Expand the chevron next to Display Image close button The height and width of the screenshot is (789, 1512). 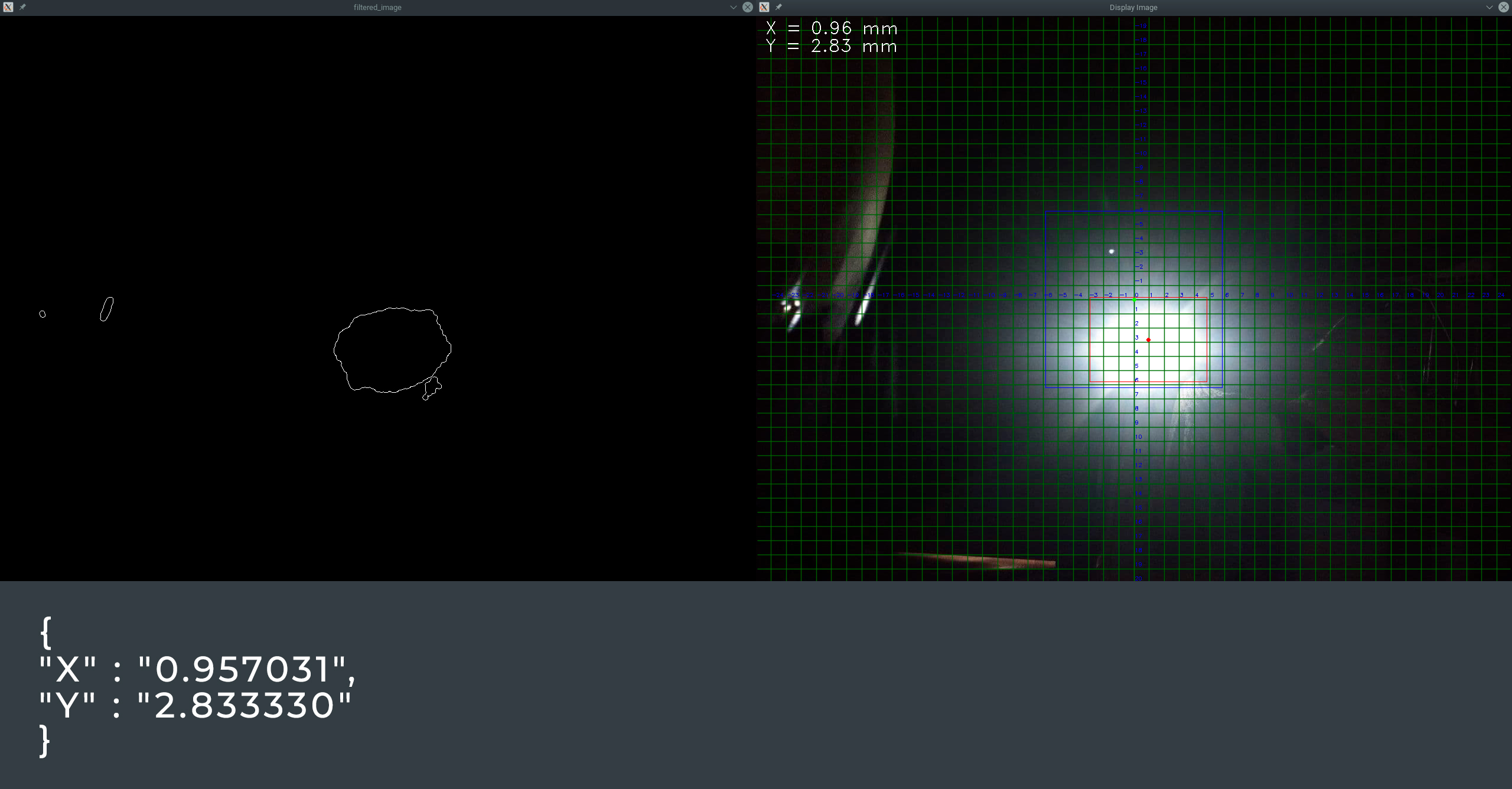(x=1489, y=7)
